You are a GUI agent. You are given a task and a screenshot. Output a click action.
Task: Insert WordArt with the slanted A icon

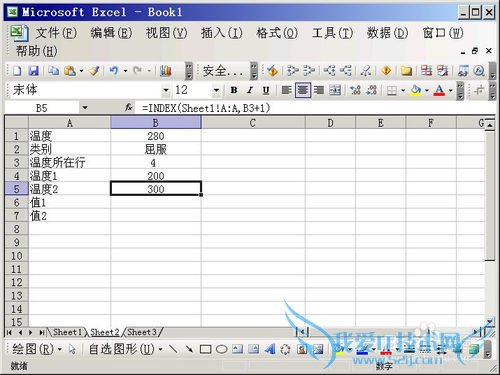[x=270, y=349]
